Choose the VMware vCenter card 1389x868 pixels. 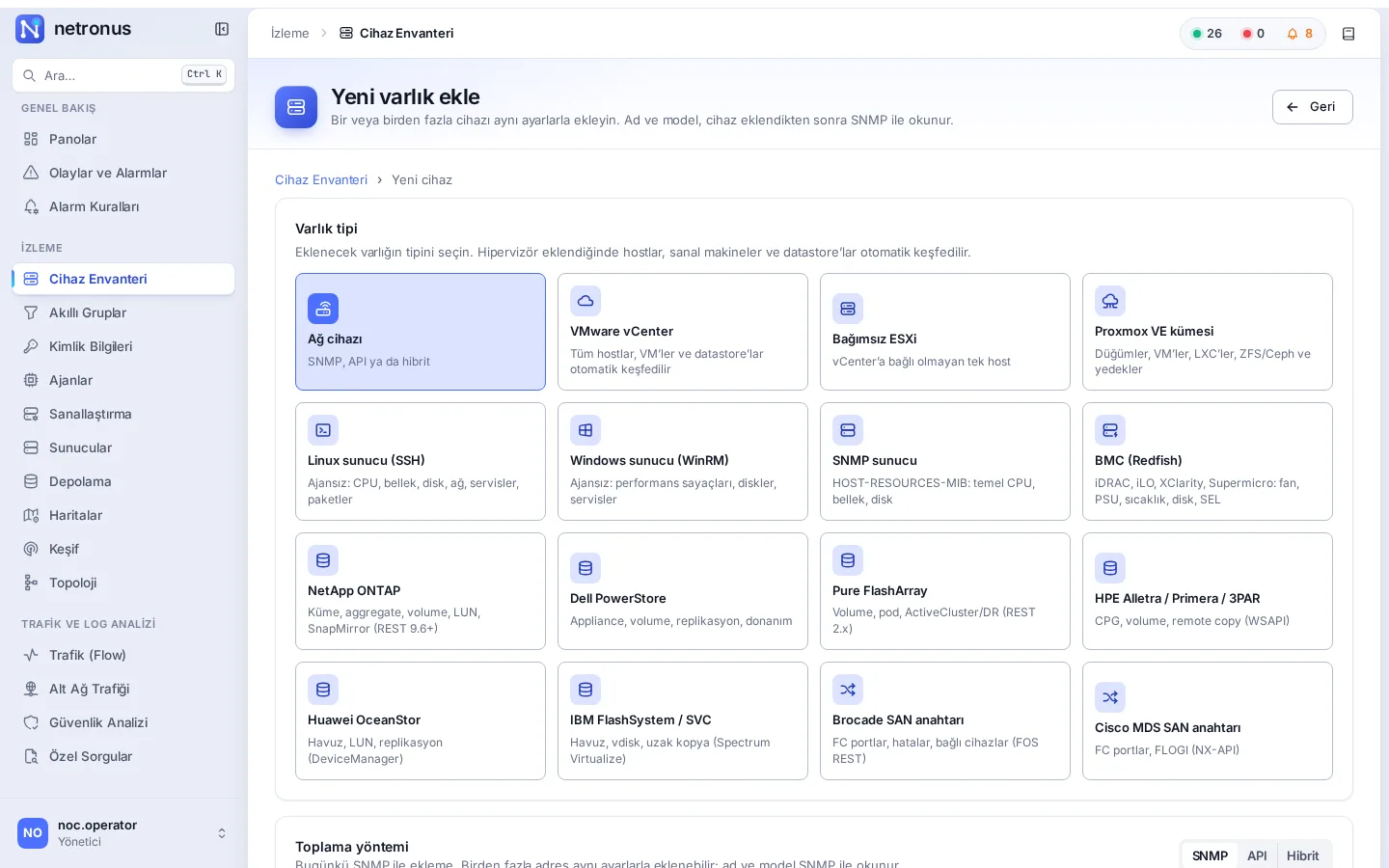tap(683, 332)
